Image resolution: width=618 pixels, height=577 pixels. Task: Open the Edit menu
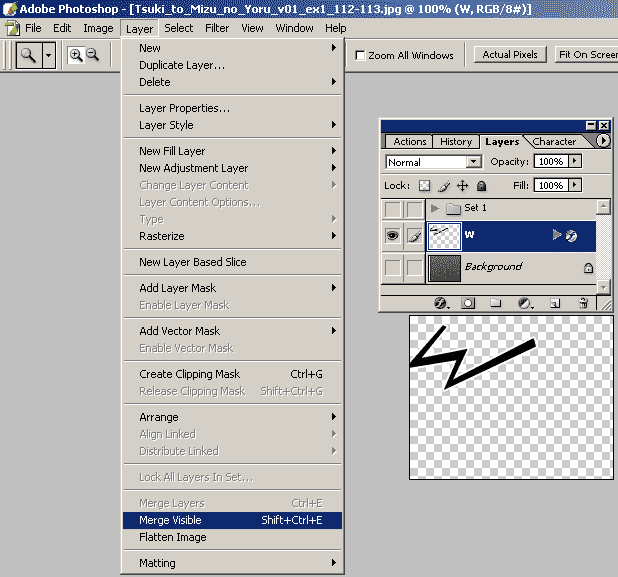[62, 28]
